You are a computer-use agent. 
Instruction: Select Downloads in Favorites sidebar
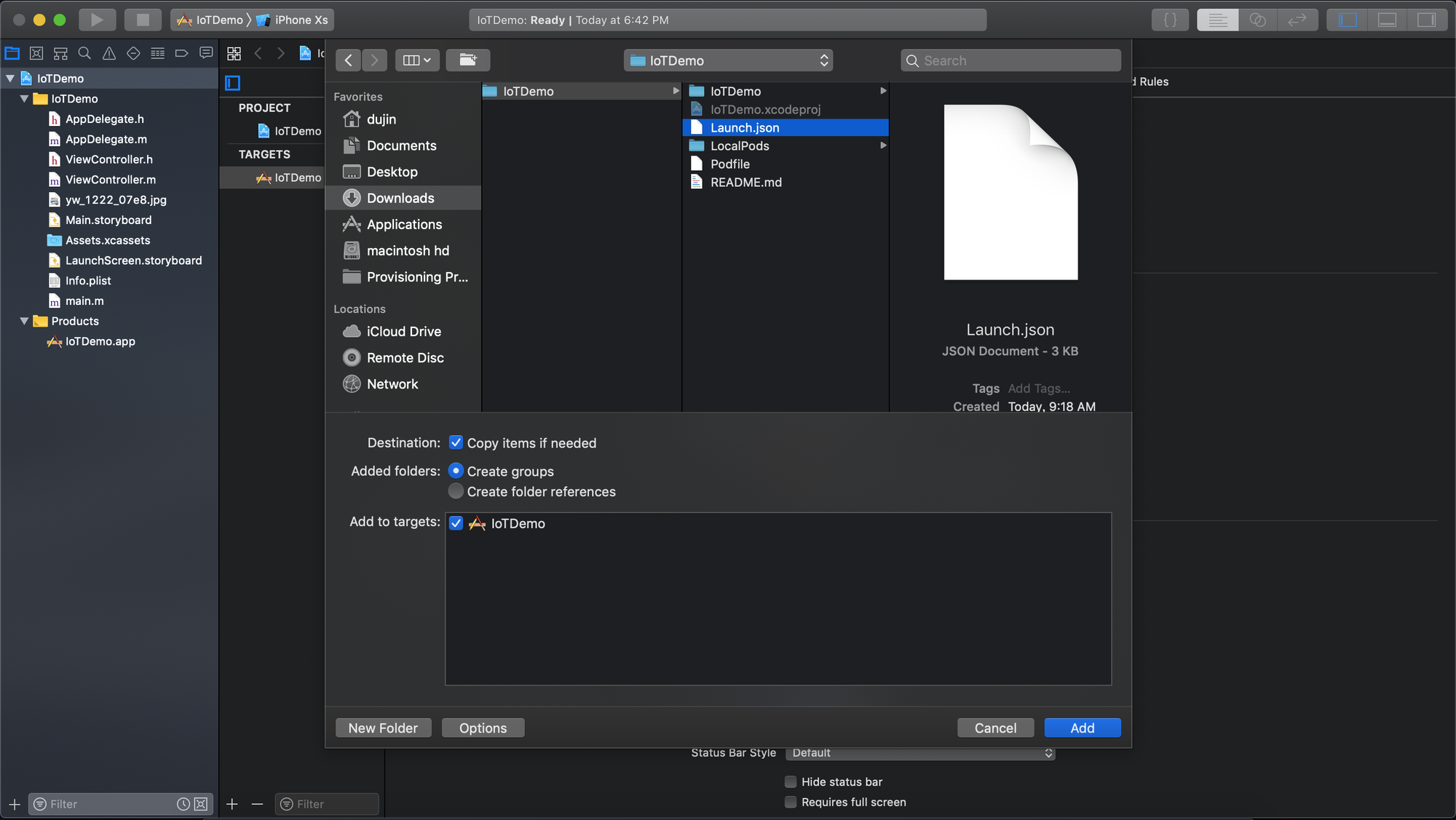[x=403, y=198]
